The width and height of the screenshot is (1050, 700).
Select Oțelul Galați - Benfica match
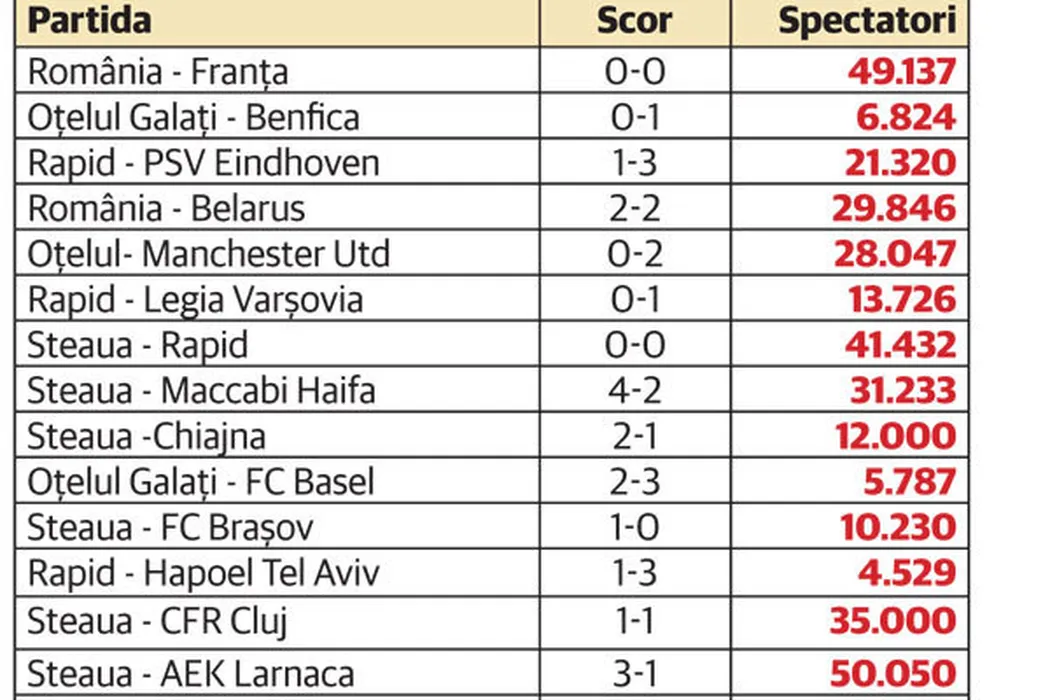[192, 118]
